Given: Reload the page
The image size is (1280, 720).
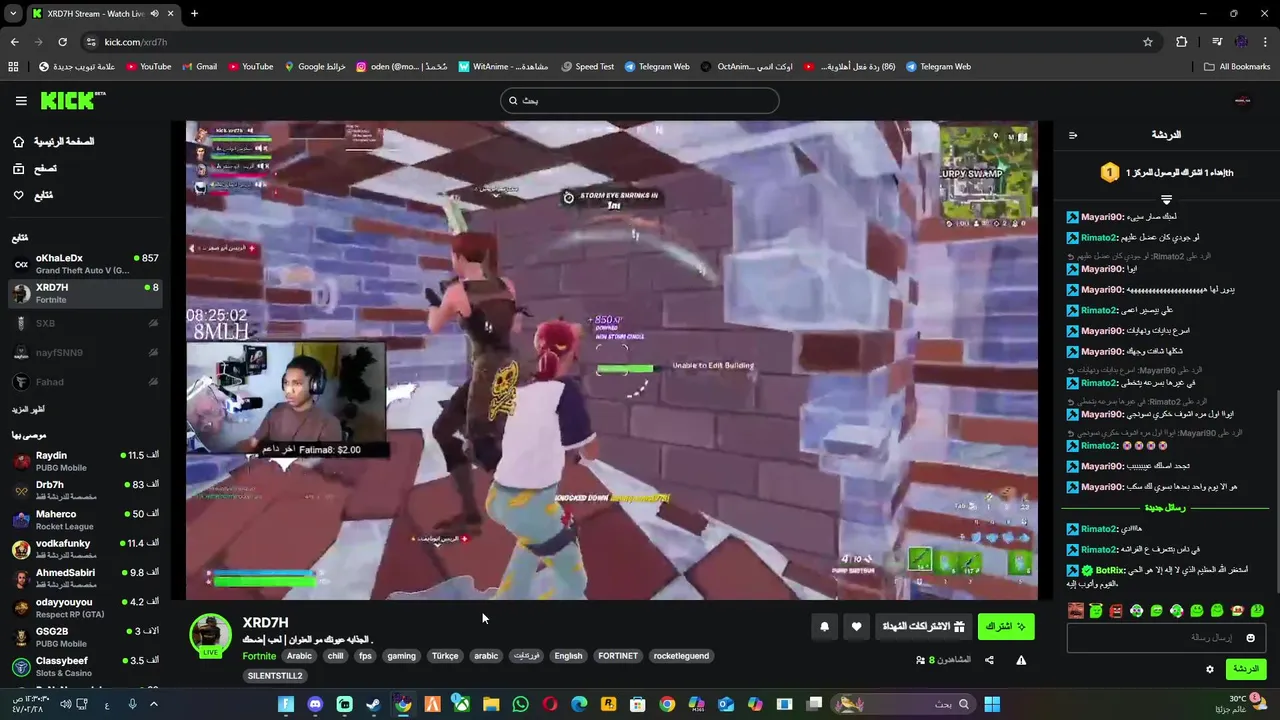Looking at the screenshot, I should click(62, 42).
